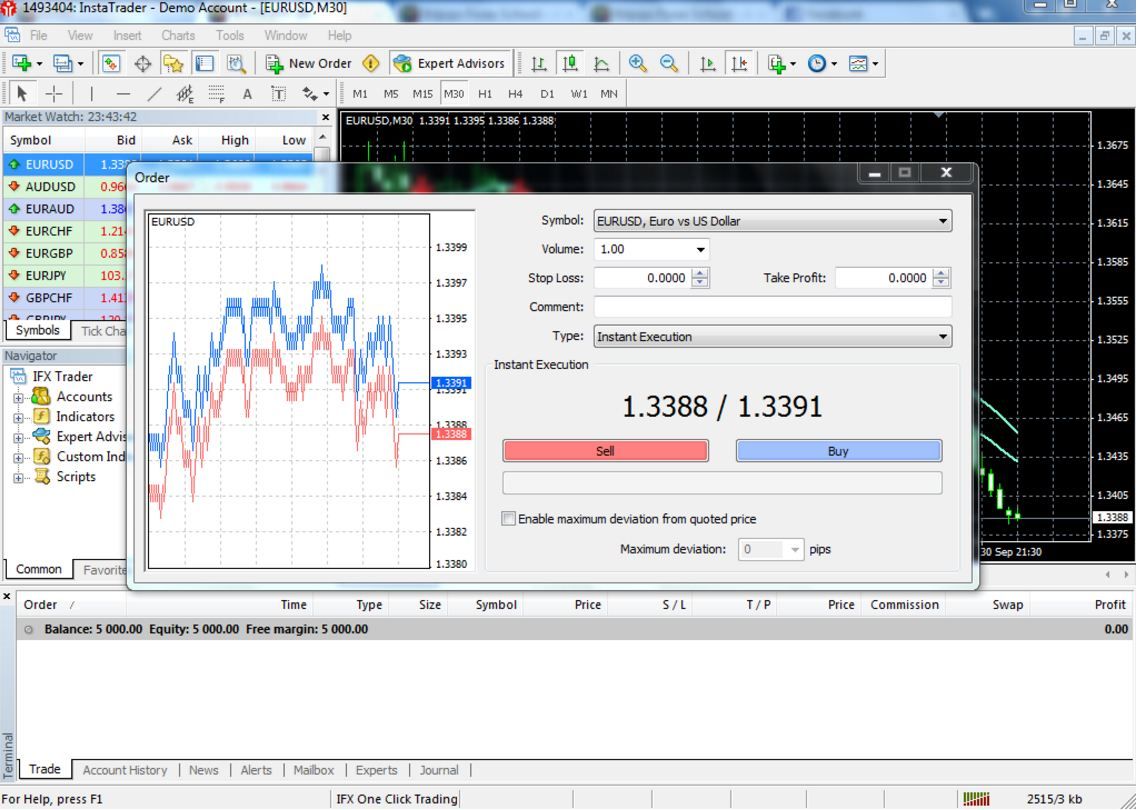Switch to Account History tab
The width and height of the screenshot is (1138, 810).
(125, 770)
